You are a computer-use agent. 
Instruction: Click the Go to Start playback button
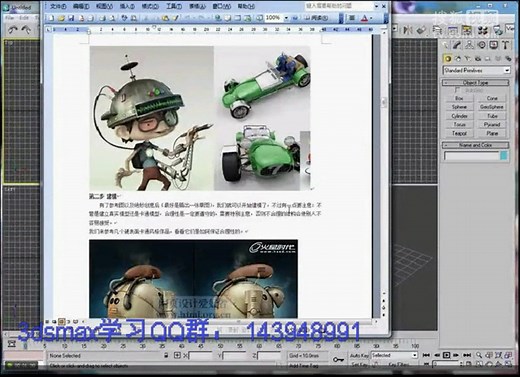point(426,355)
